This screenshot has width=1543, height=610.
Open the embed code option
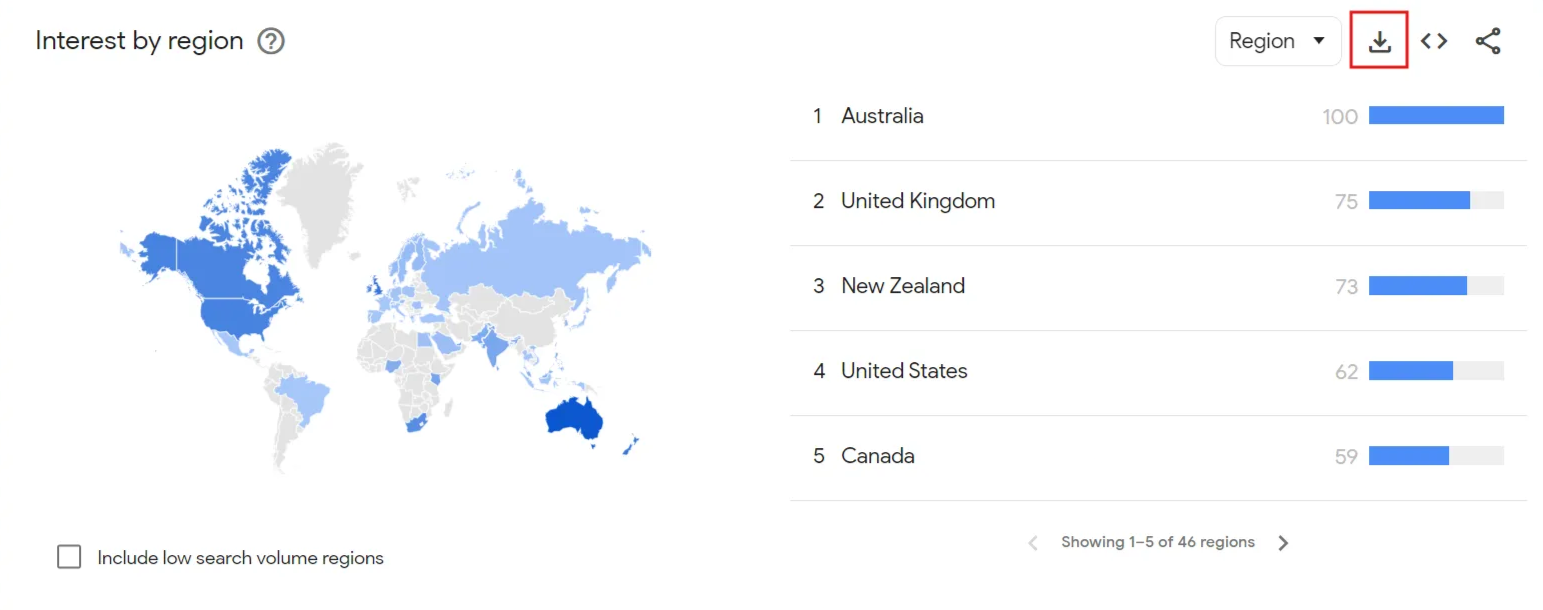pos(1434,41)
